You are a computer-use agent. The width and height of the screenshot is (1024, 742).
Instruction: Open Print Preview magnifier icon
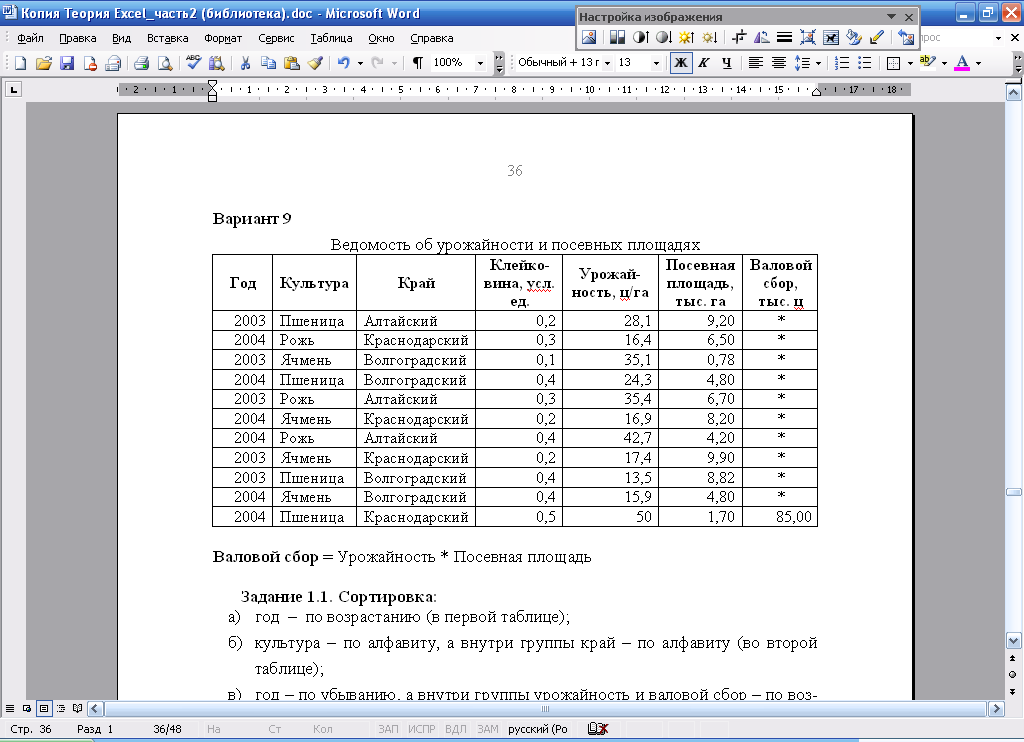165,63
